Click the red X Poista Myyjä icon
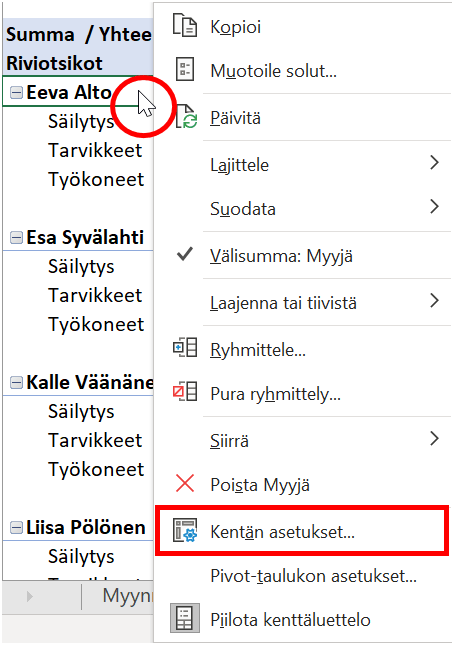Screen dimensions: 454x645 [x=185, y=483]
